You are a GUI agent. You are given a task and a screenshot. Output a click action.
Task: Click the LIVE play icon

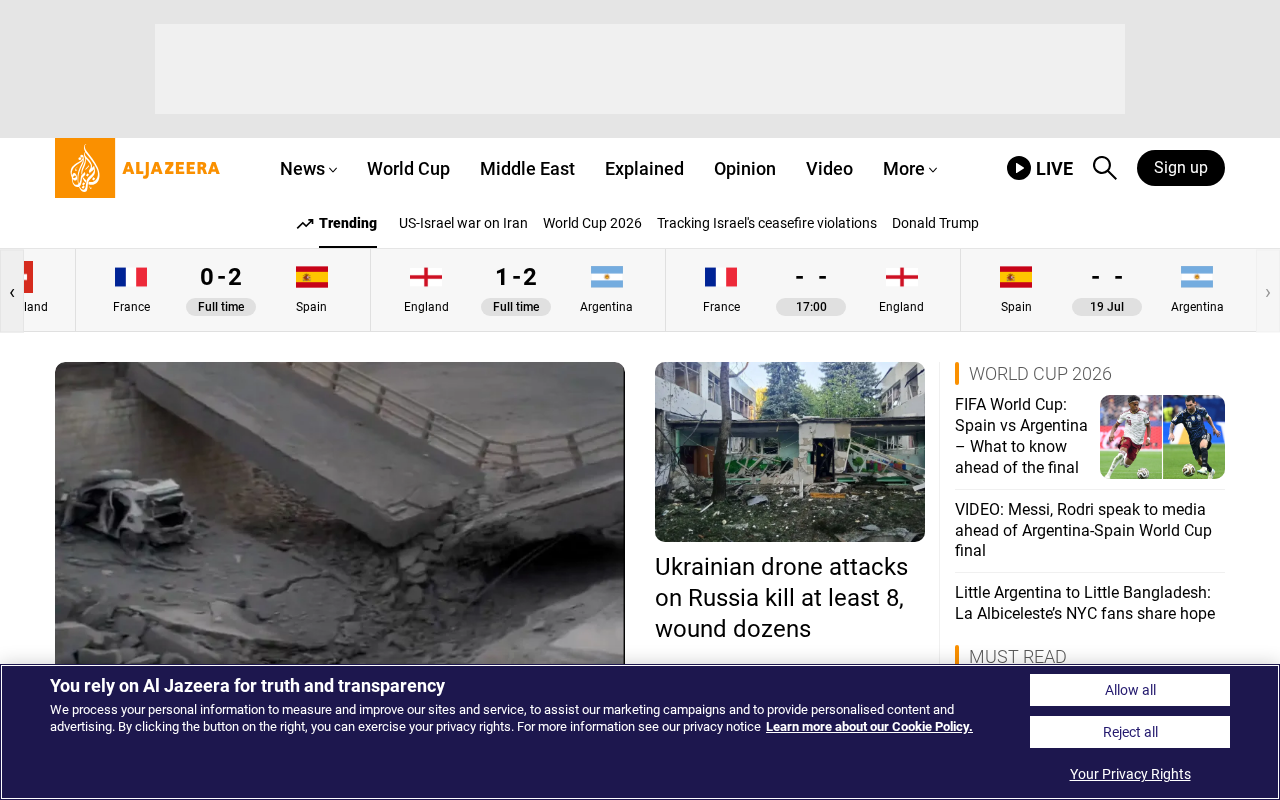point(1019,168)
